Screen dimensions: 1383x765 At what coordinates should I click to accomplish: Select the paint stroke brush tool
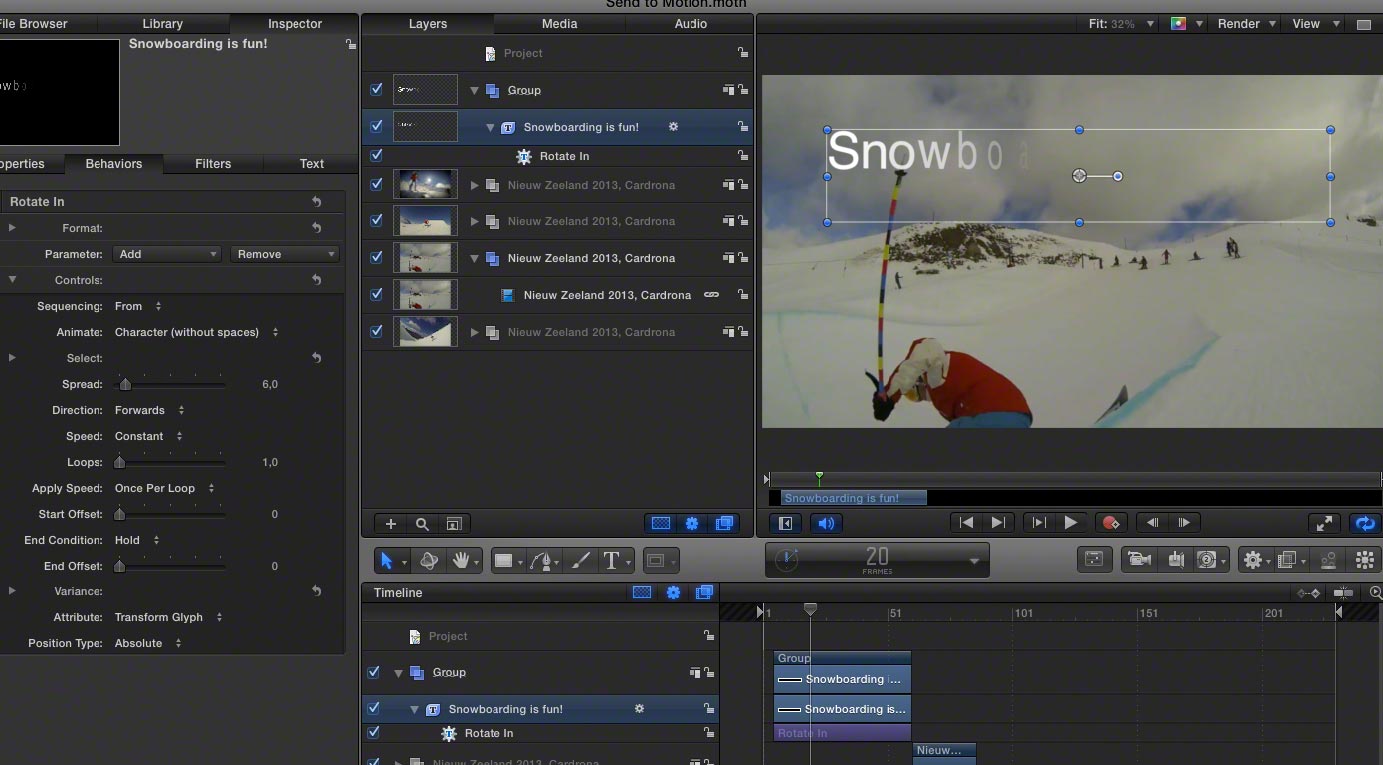tap(581, 561)
